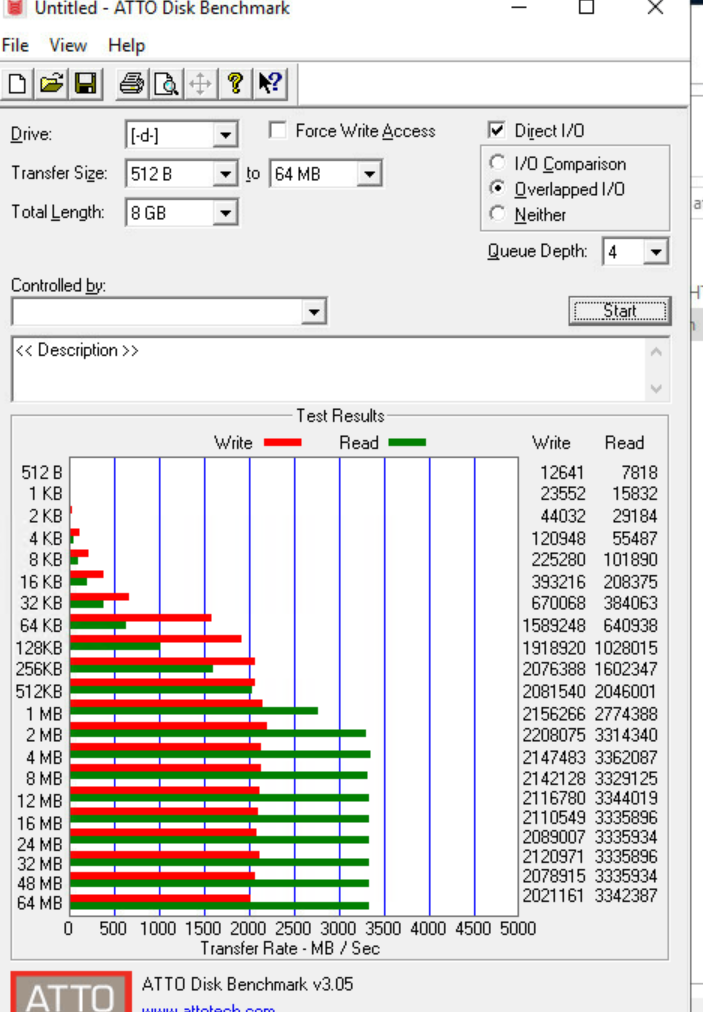Click the 4 MB green read bar
Image resolution: width=703 pixels, height=1012 pixels.
220,754
